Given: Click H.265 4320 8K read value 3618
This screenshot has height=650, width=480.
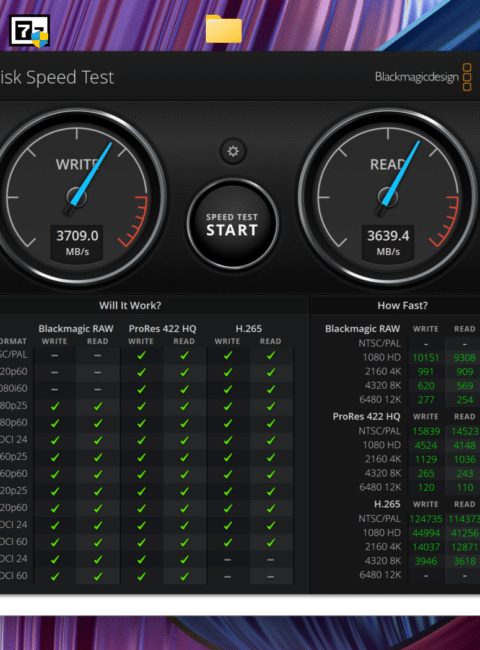Looking at the screenshot, I should (464, 562).
